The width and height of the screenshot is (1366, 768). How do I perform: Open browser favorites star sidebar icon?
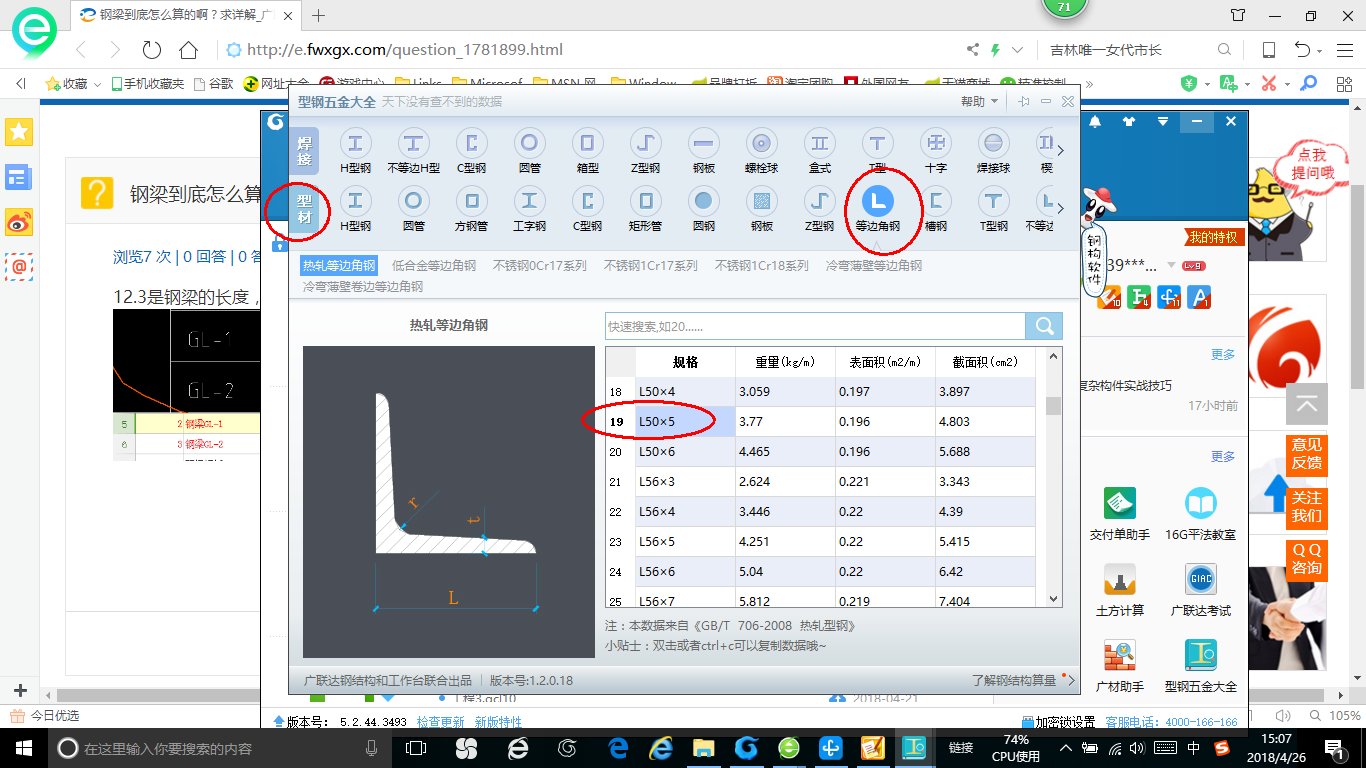click(x=19, y=131)
